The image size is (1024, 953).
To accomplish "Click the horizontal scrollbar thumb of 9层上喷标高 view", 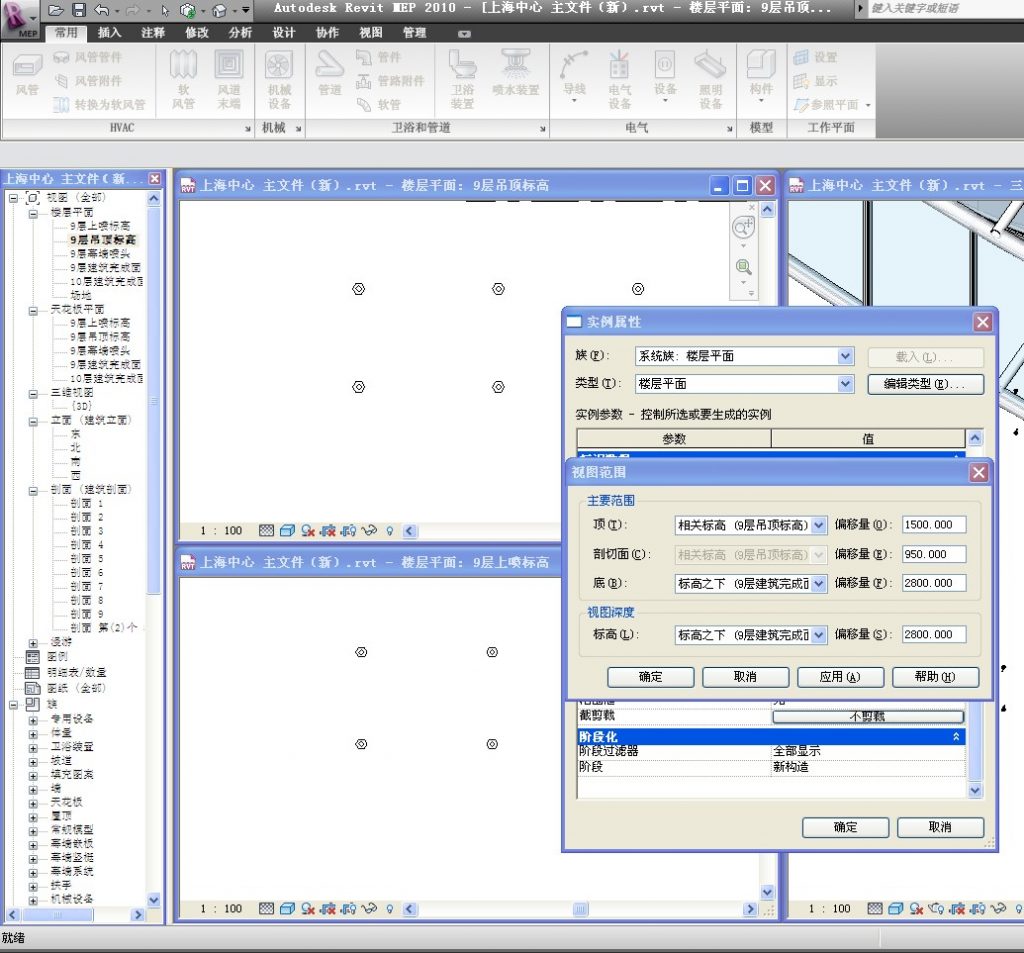I will click(x=581, y=909).
